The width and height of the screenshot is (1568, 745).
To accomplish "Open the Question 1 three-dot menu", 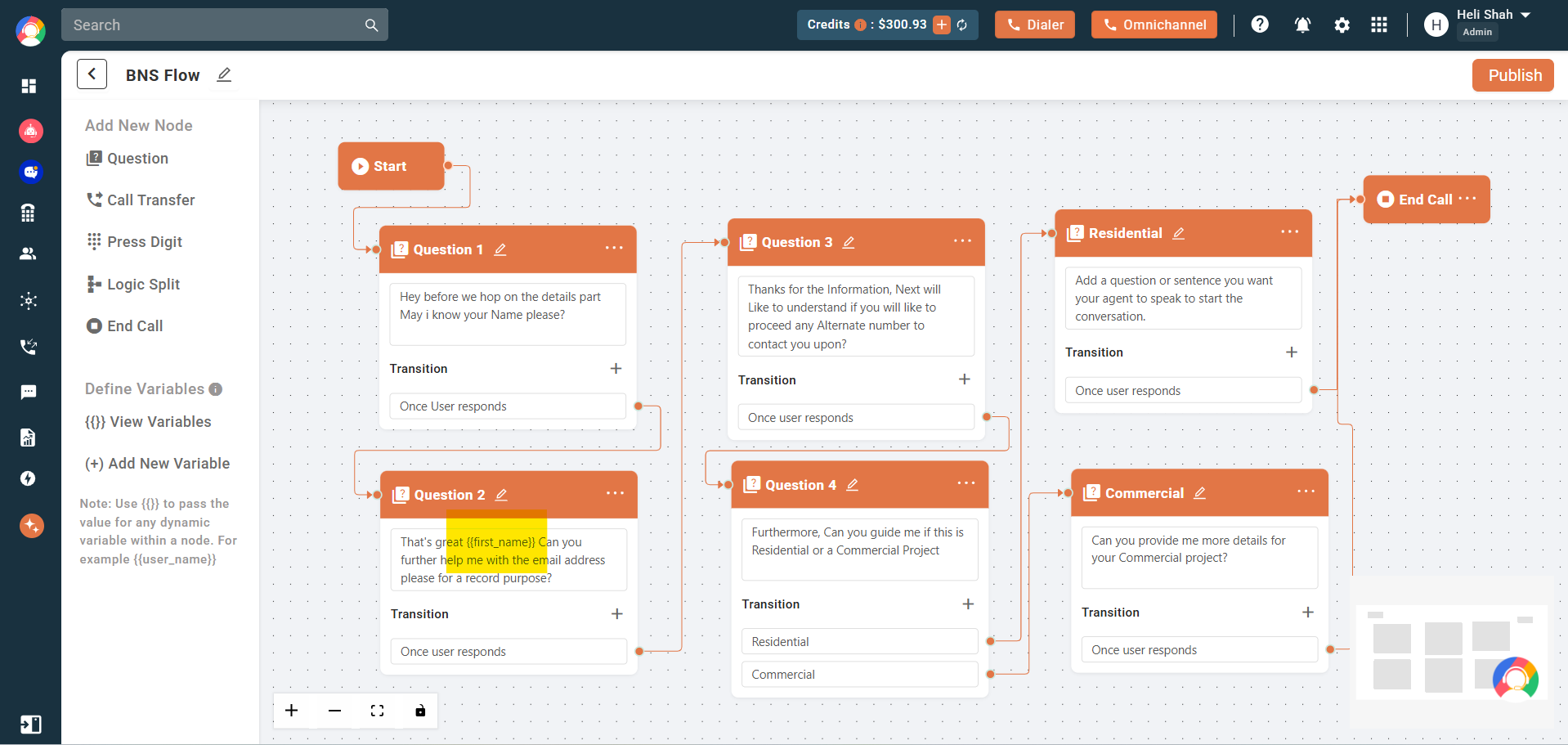I will (614, 248).
